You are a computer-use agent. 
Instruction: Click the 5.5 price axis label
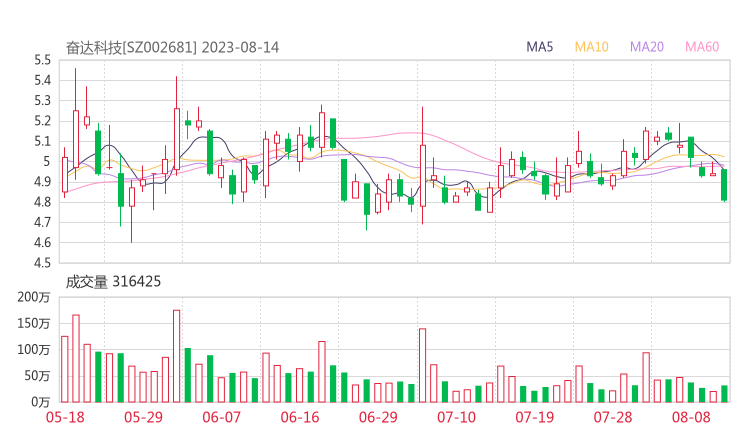point(42,60)
